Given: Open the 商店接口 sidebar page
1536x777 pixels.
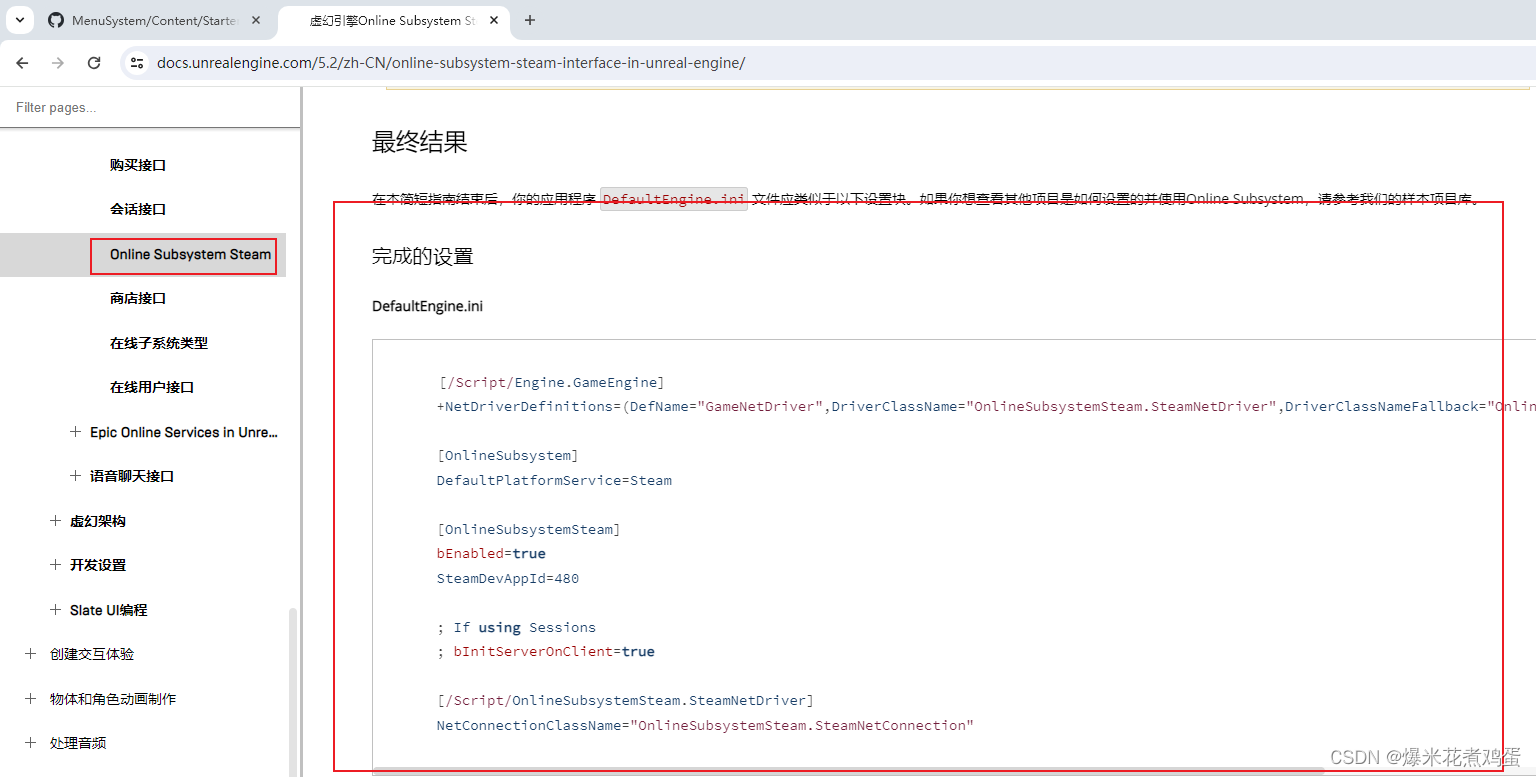Looking at the screenshot, I should tap(138, 298).
